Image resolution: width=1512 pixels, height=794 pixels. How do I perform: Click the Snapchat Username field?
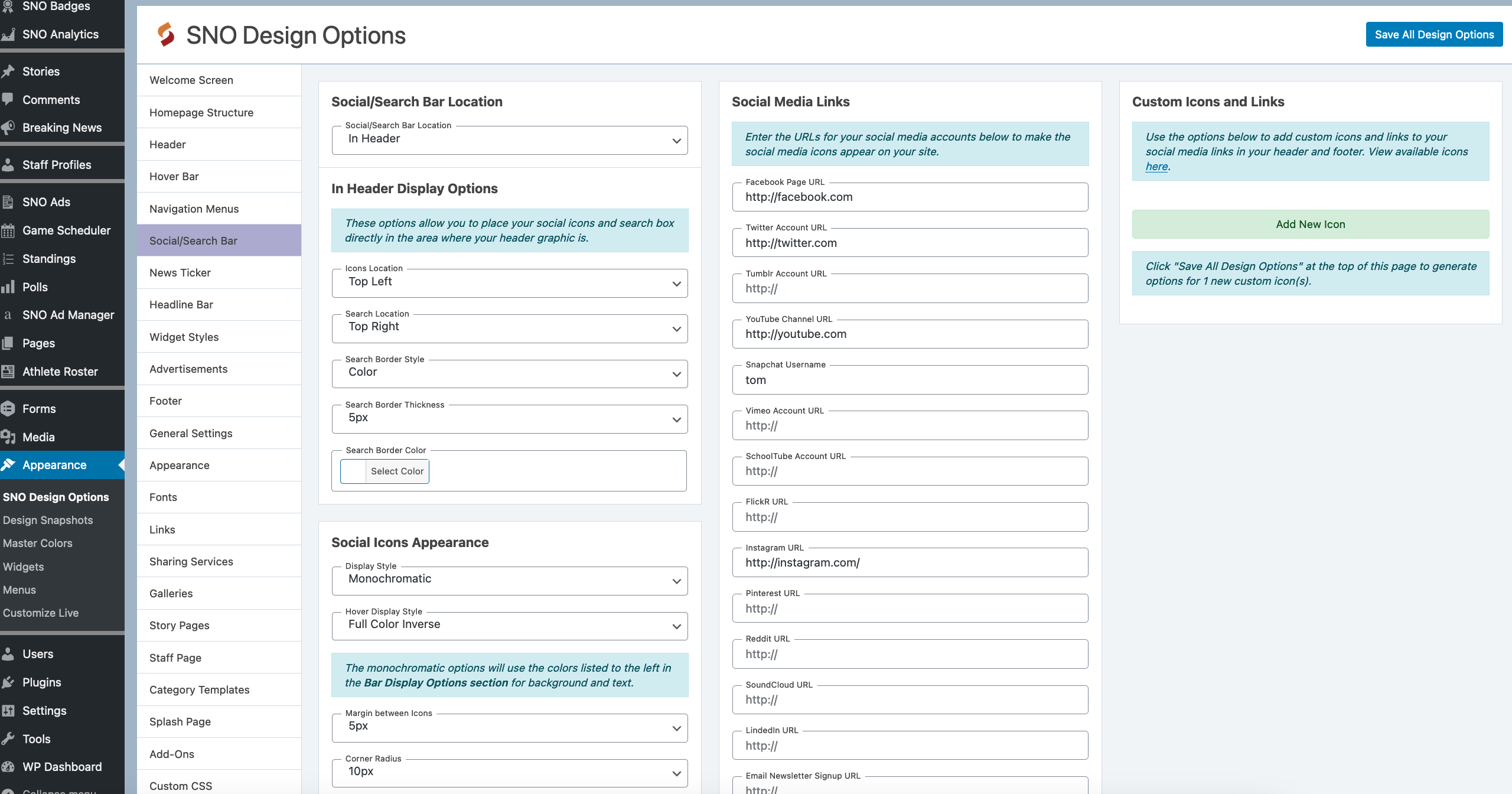coord(910,380)
